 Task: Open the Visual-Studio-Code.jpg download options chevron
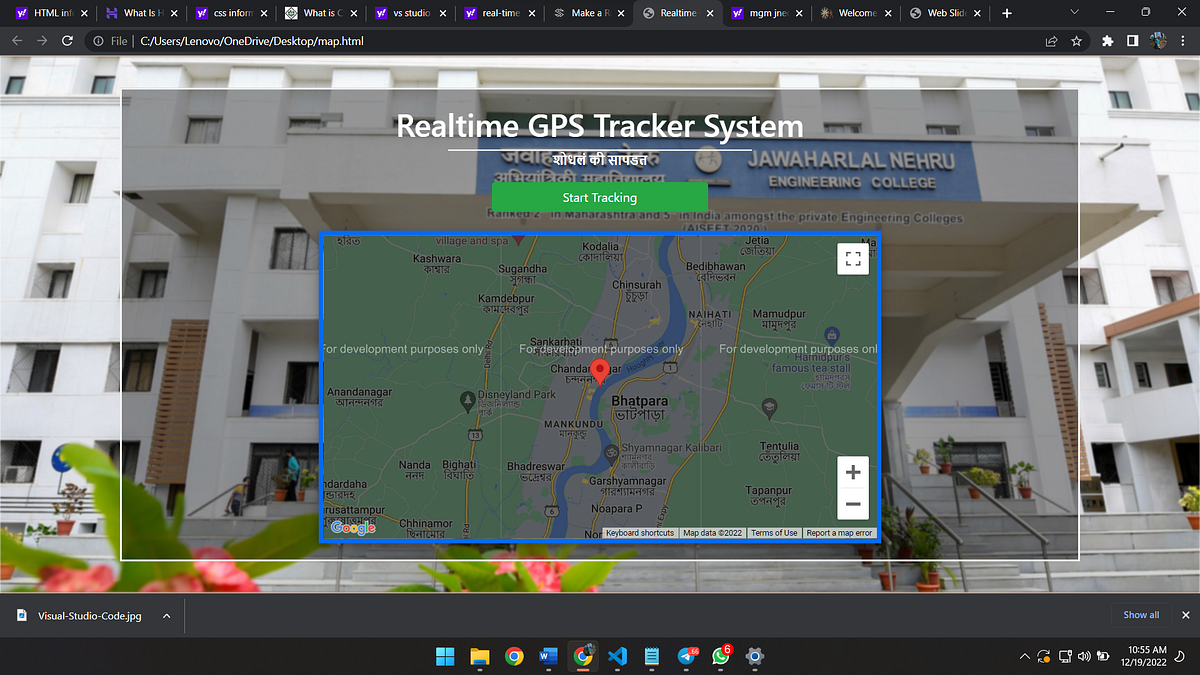pos(166,616)
